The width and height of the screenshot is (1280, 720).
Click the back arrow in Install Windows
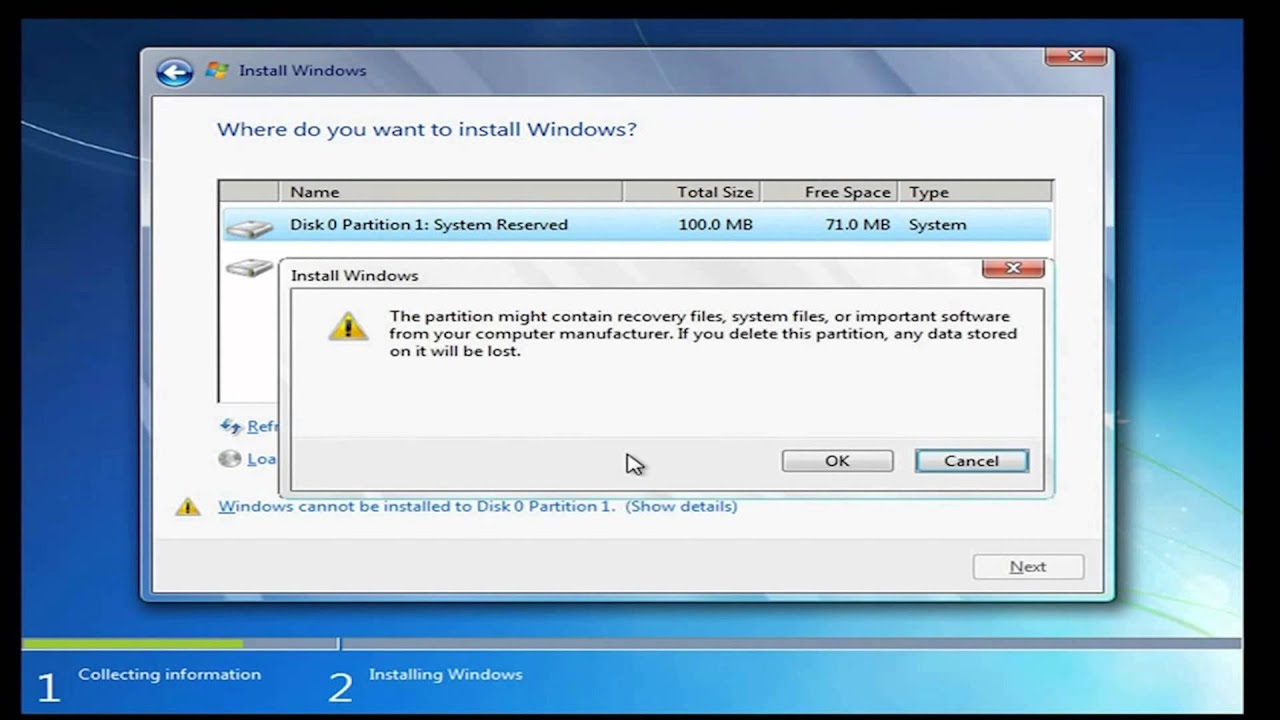coord(174,72)
